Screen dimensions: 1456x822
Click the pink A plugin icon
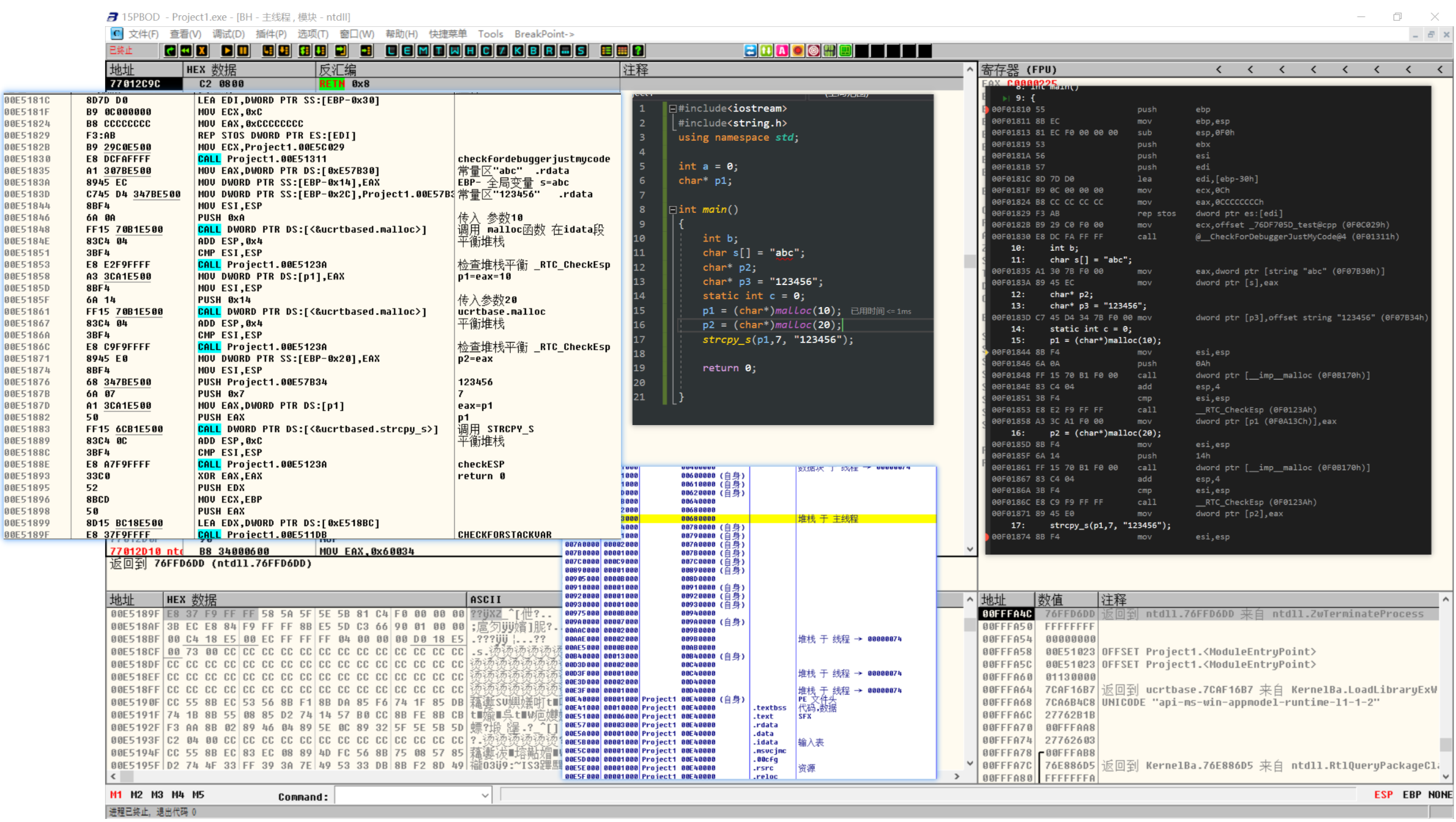pos(782,51)
